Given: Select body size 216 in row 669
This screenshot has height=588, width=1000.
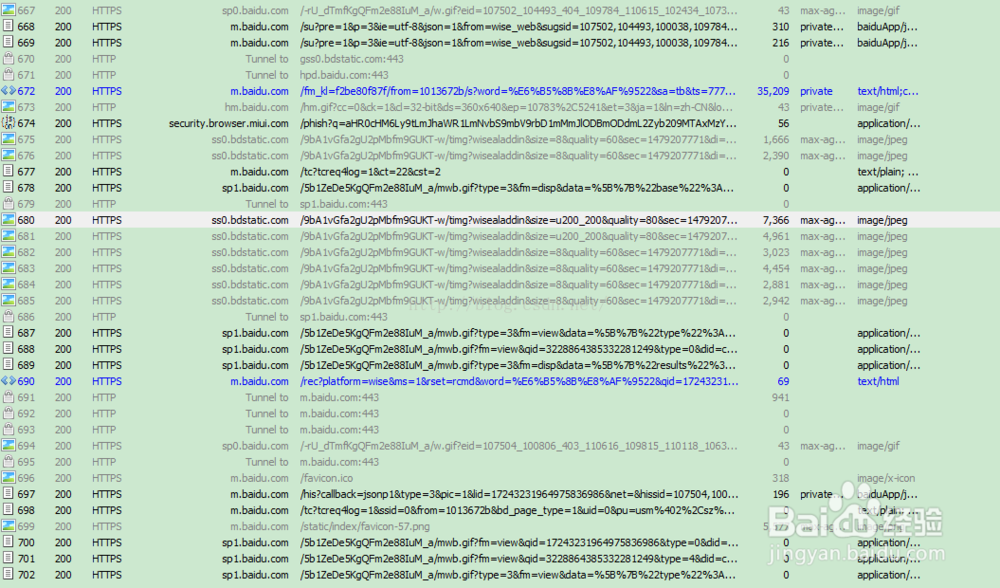Looking at the screenshot, I should tap(780, 43).
